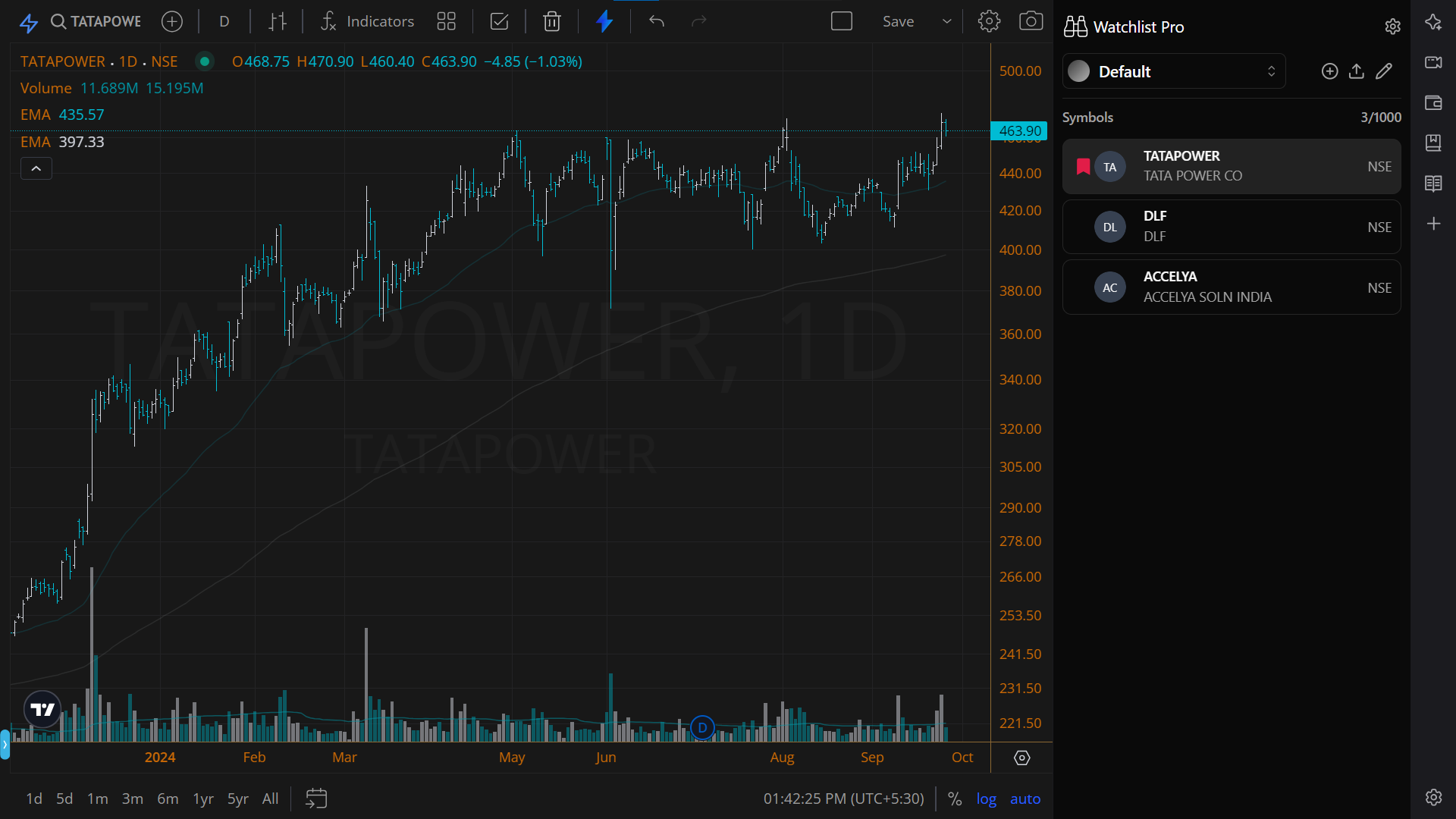Viewport: 1456px width, 819px height.
Task: Open the layout templates grid icon
Action: (447, 21)
